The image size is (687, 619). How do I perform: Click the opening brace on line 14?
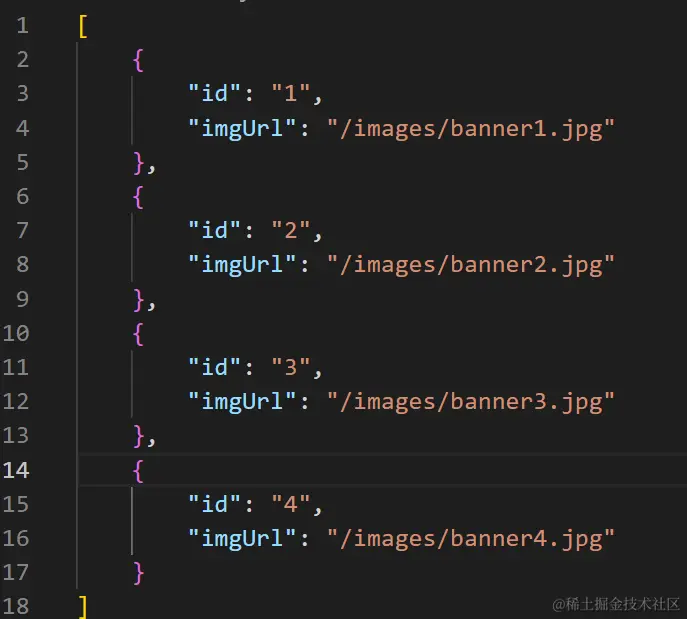[138, 471]
